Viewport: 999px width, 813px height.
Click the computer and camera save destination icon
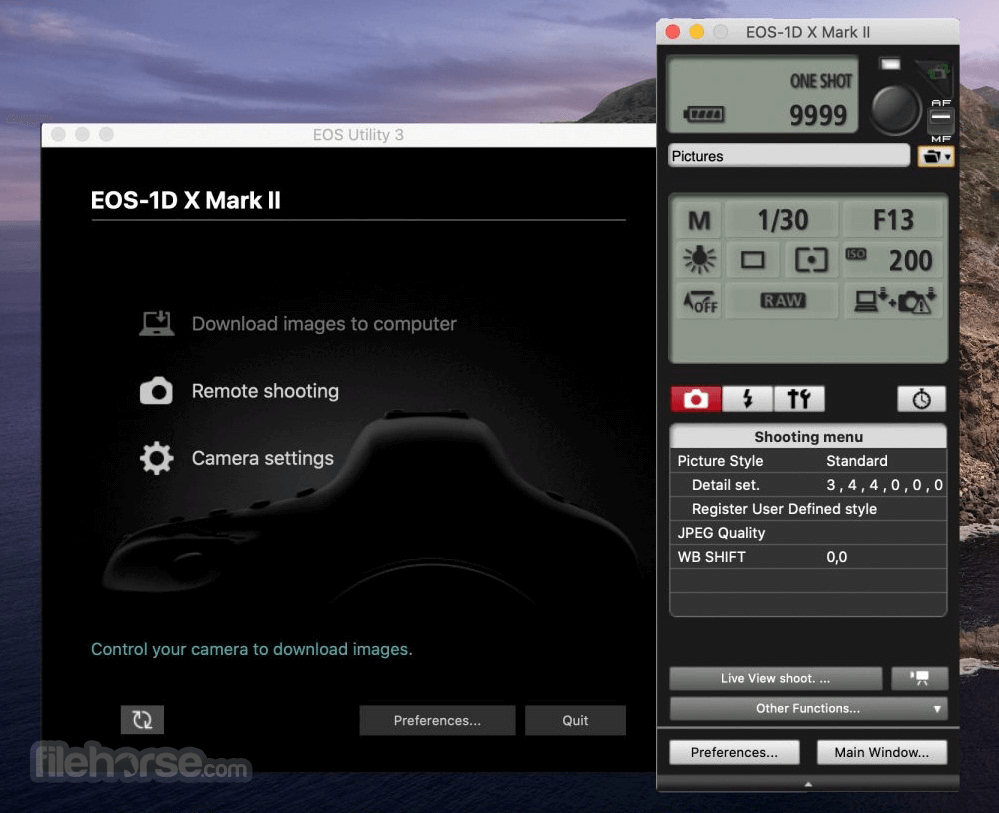click(893, 301)
